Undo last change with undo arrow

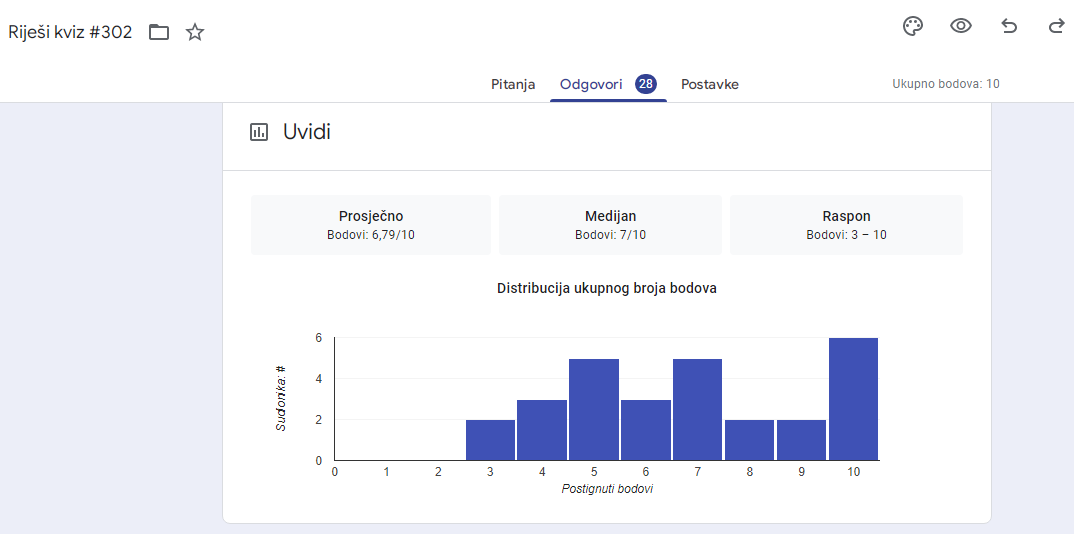1009,27
